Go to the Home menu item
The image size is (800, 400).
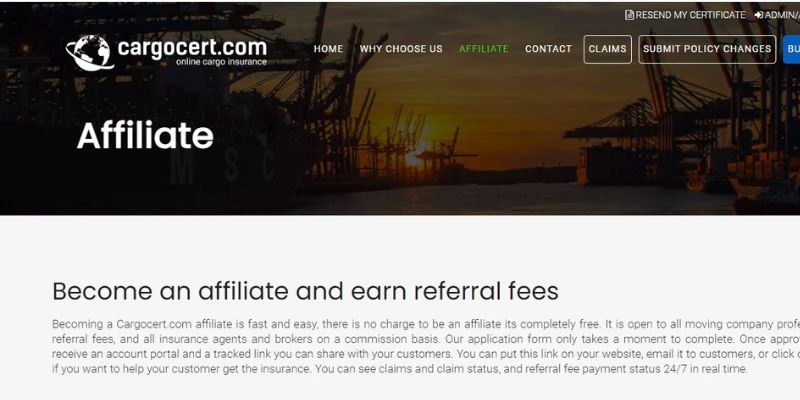(x=328, y=49)
